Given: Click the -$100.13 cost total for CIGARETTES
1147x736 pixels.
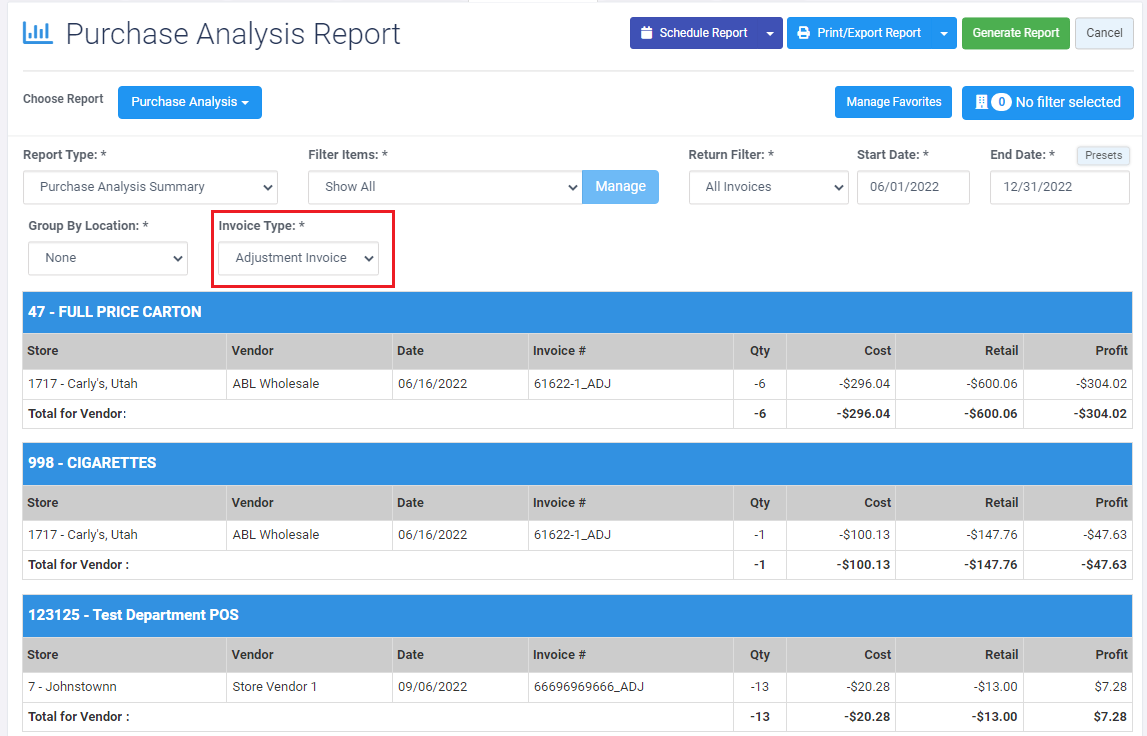Looking at the screenshot, I should (863, 565).
